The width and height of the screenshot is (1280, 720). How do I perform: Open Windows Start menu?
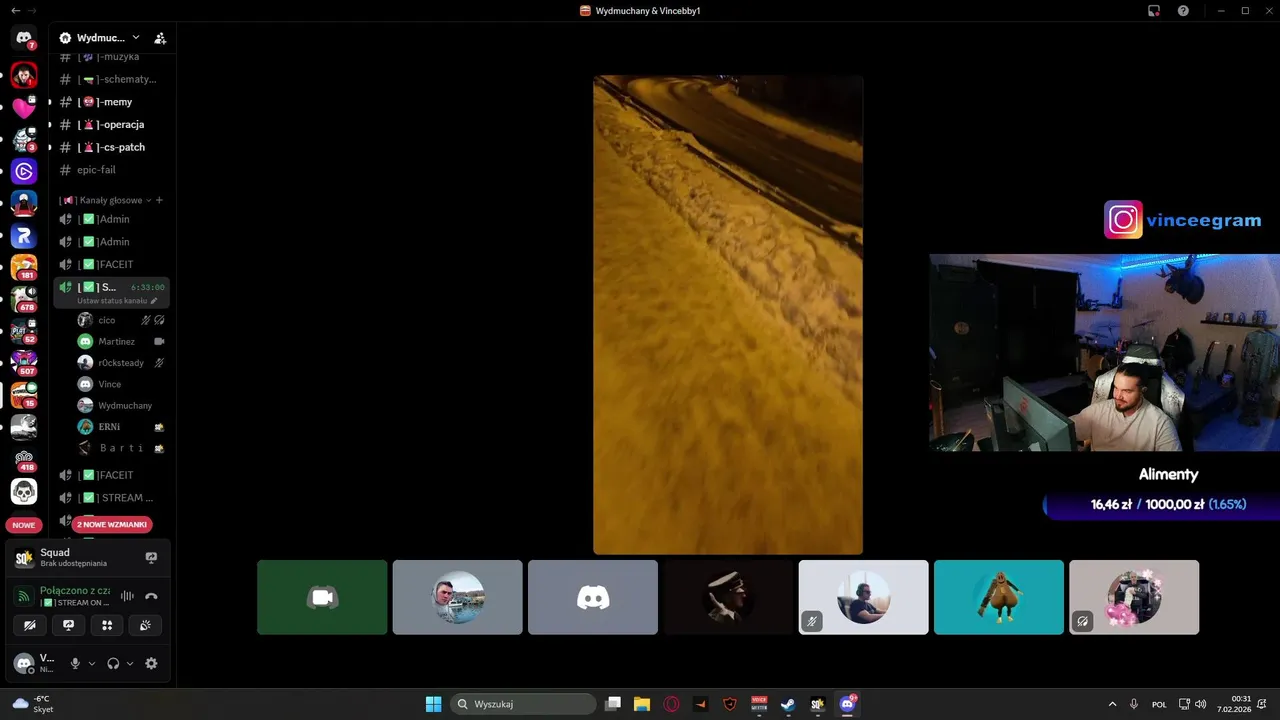(433, 704)
